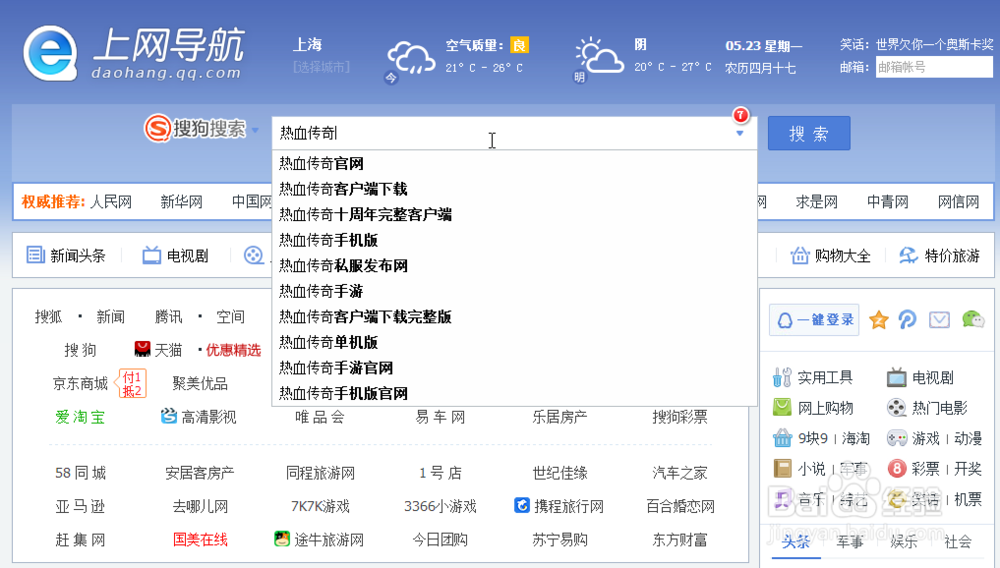Image resolution: width=1000 pixels, height=568 pixels.
Task: Open 网上购物 green bag icon
Action: (782, 407)
